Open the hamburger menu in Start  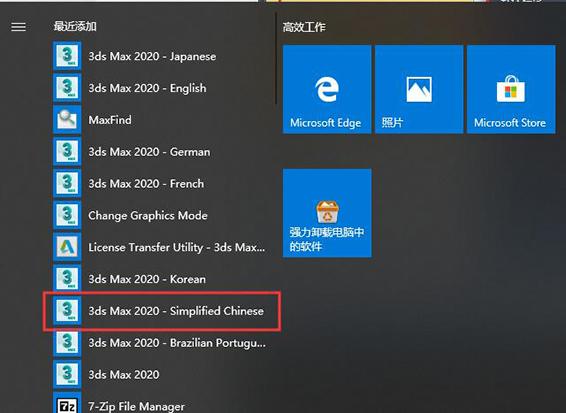(x=18, y=27)
